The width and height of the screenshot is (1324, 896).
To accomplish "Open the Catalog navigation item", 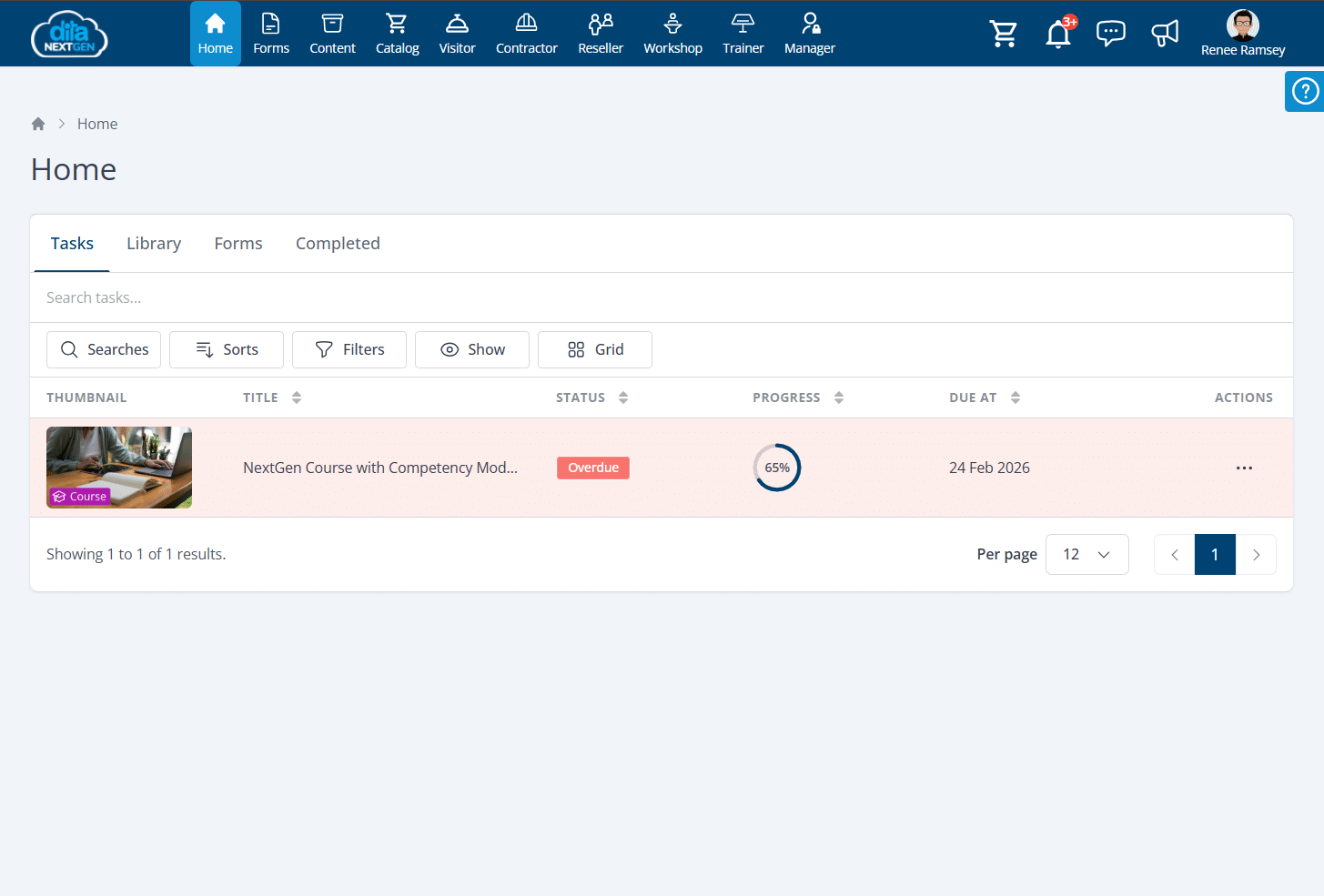I will click(397, 34).
